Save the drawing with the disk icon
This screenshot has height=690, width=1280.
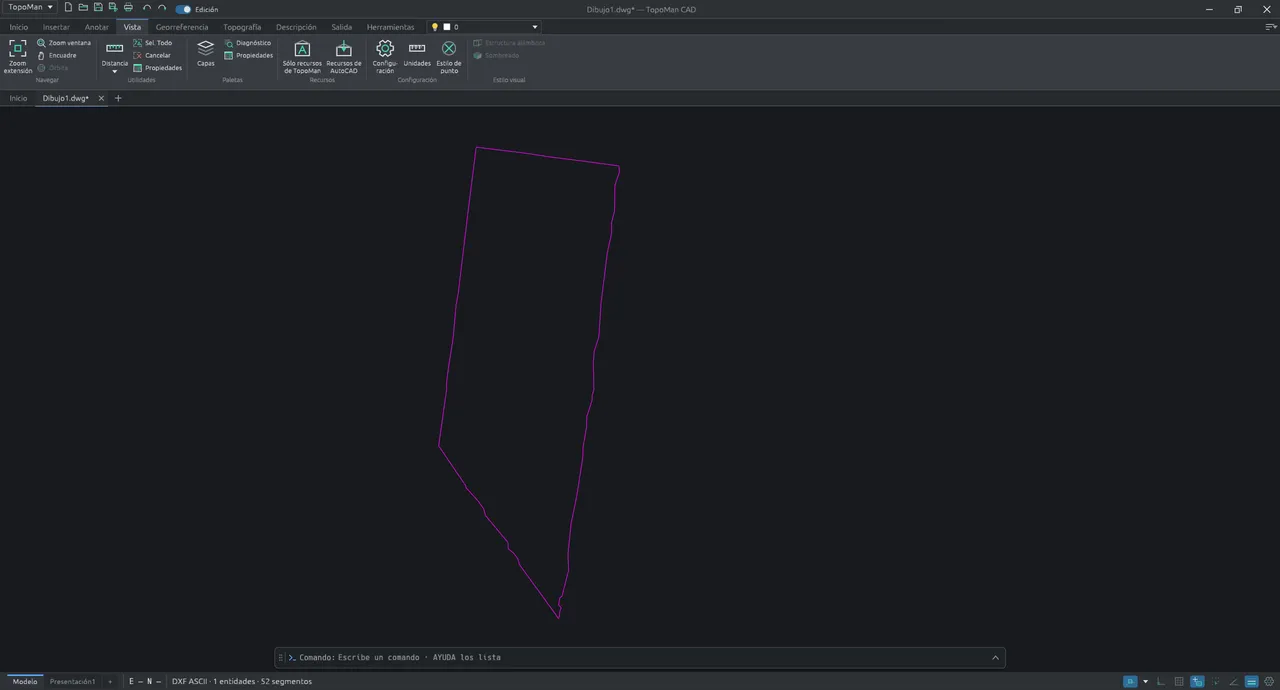98,8
